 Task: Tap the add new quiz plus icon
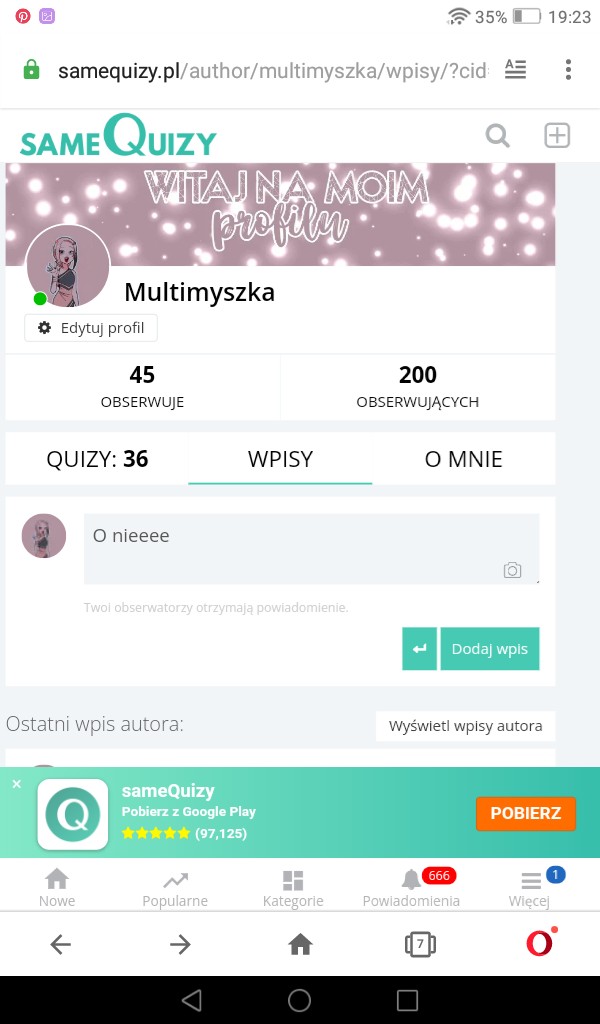pos(557,136)
